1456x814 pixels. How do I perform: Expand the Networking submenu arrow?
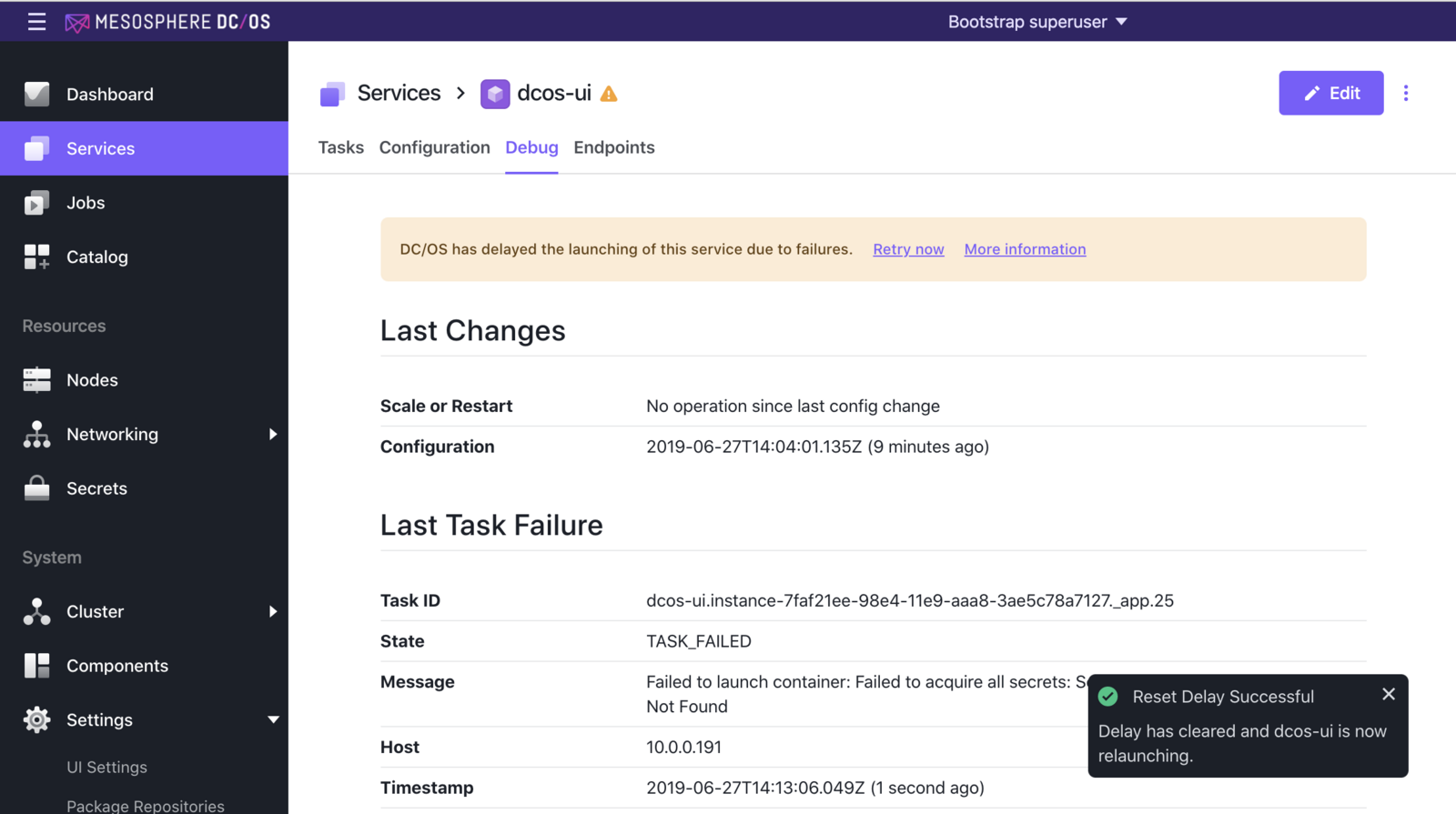pyautogui.click(x=272, y=435)
